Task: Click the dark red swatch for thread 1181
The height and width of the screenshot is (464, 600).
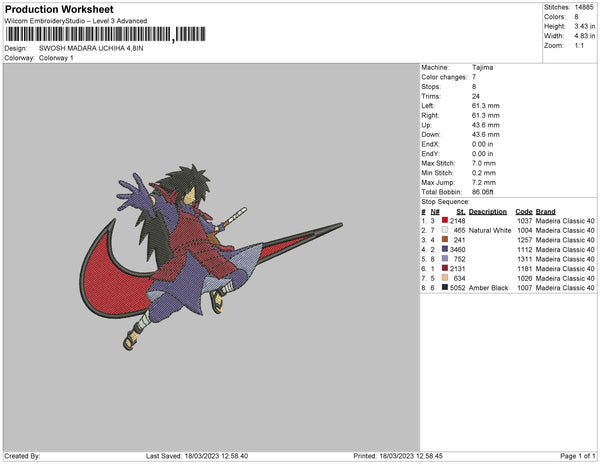Action: click(x=445, y=268)
